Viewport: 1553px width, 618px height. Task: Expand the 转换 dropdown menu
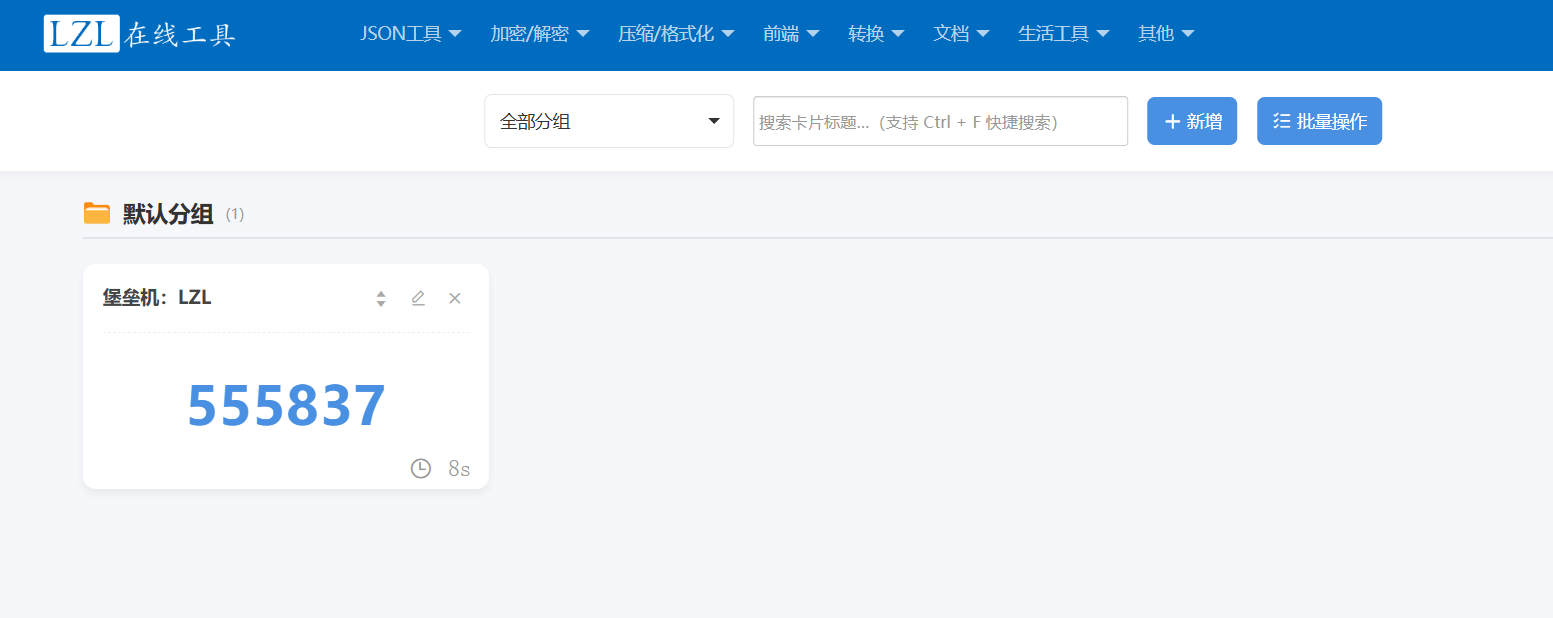pyautogui.click(x=874, y=33)
